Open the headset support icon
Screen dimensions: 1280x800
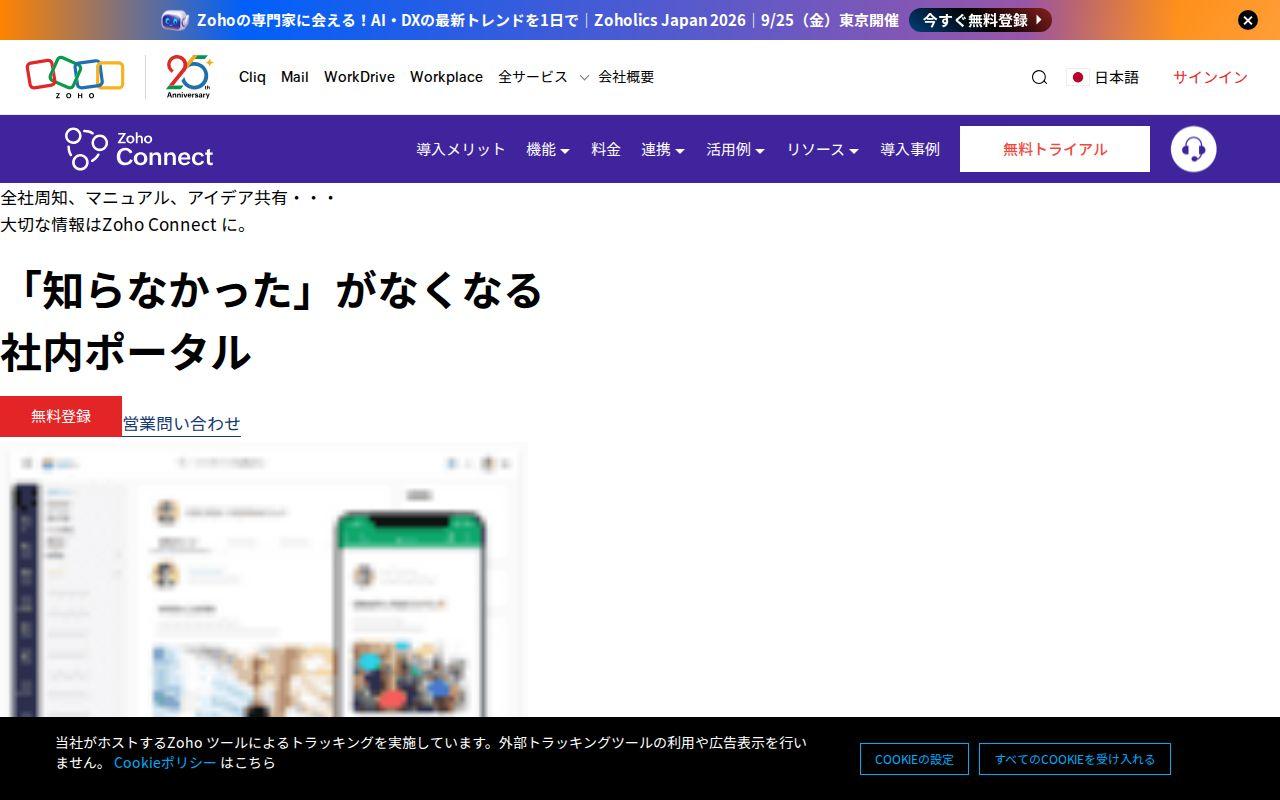tap(1193, 149)
